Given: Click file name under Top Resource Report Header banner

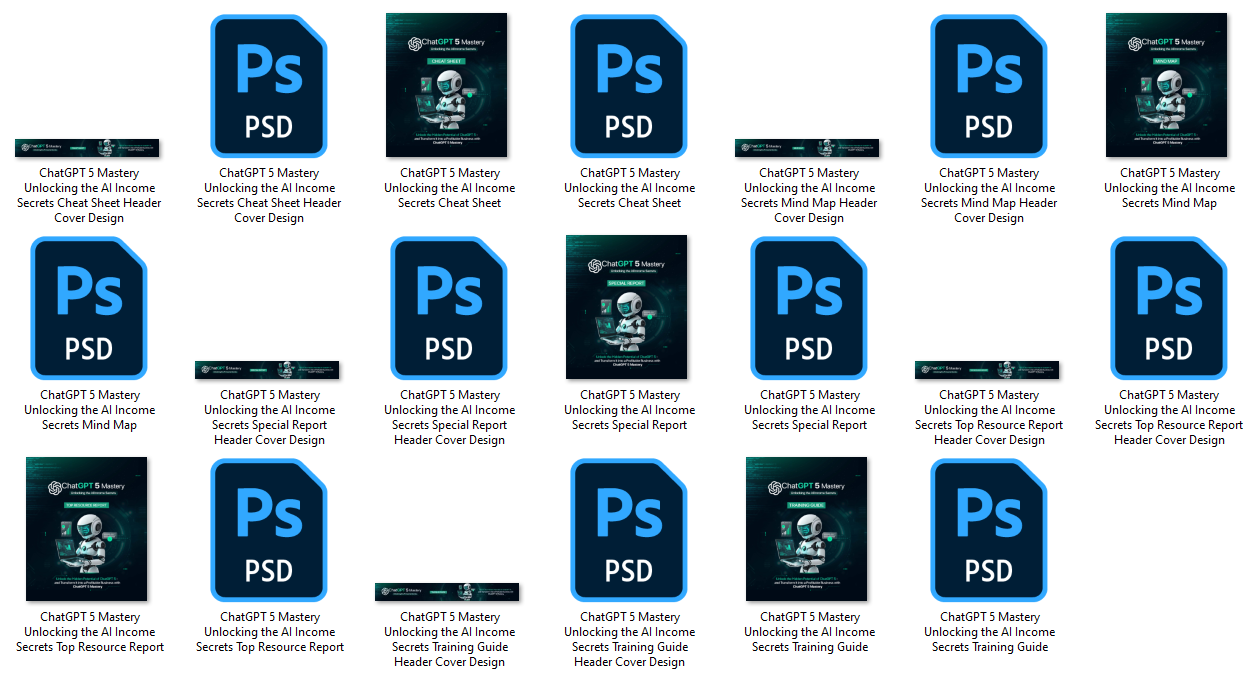Looking at the screenshot, I should [990, 417].
